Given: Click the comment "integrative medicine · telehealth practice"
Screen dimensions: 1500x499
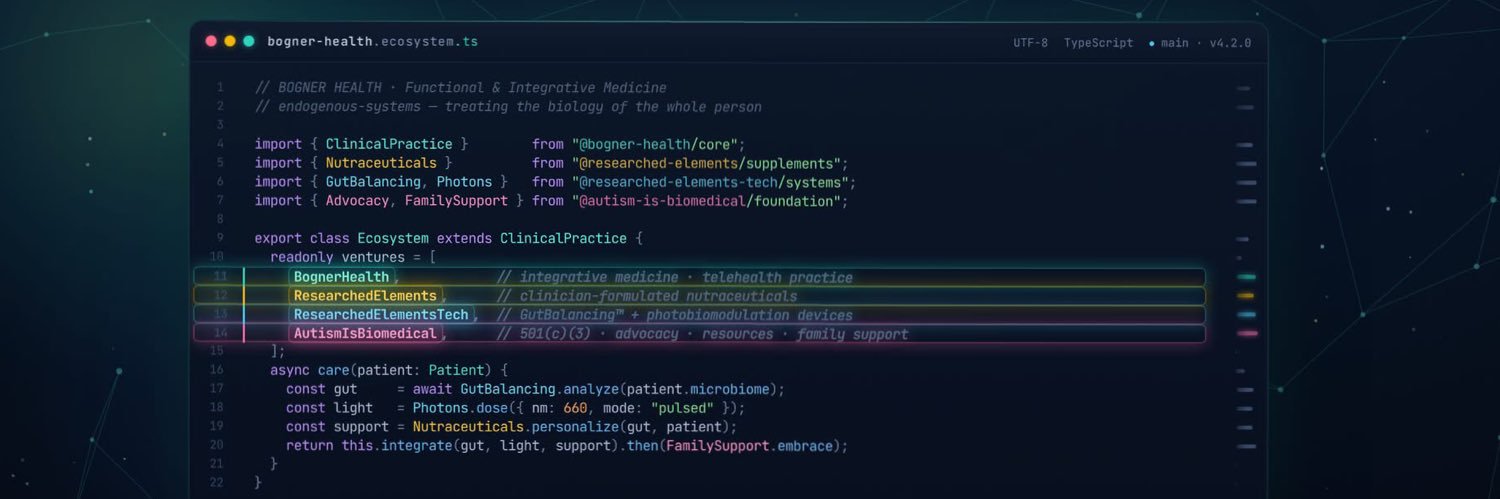Looking at the screenshot, I should click(x=675, y=277).
